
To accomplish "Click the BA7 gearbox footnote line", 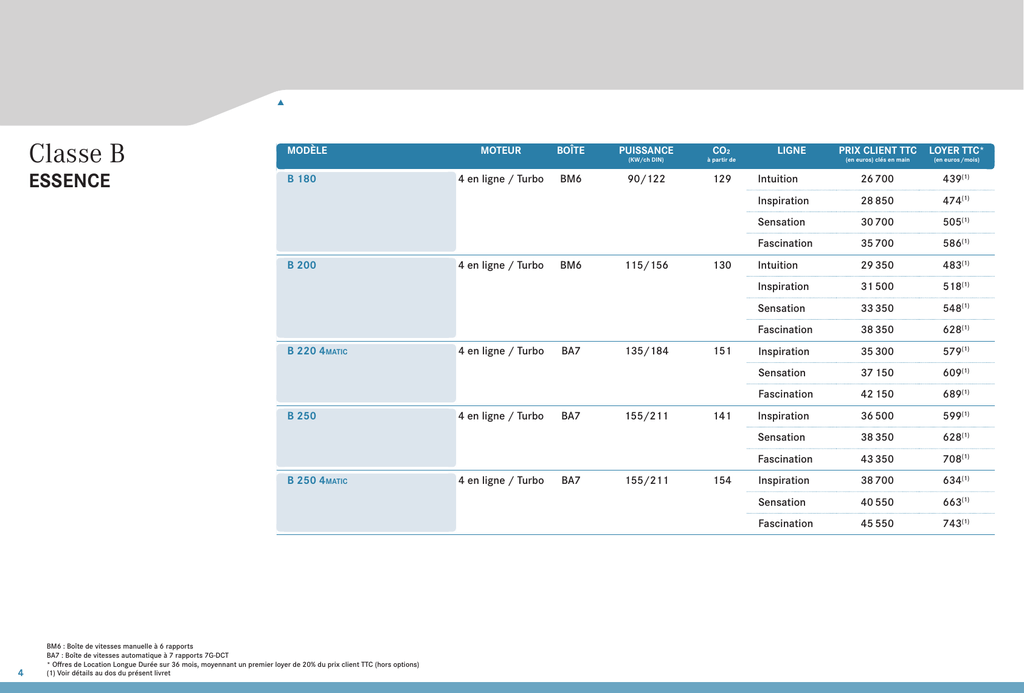I will (x=138, y=655).
